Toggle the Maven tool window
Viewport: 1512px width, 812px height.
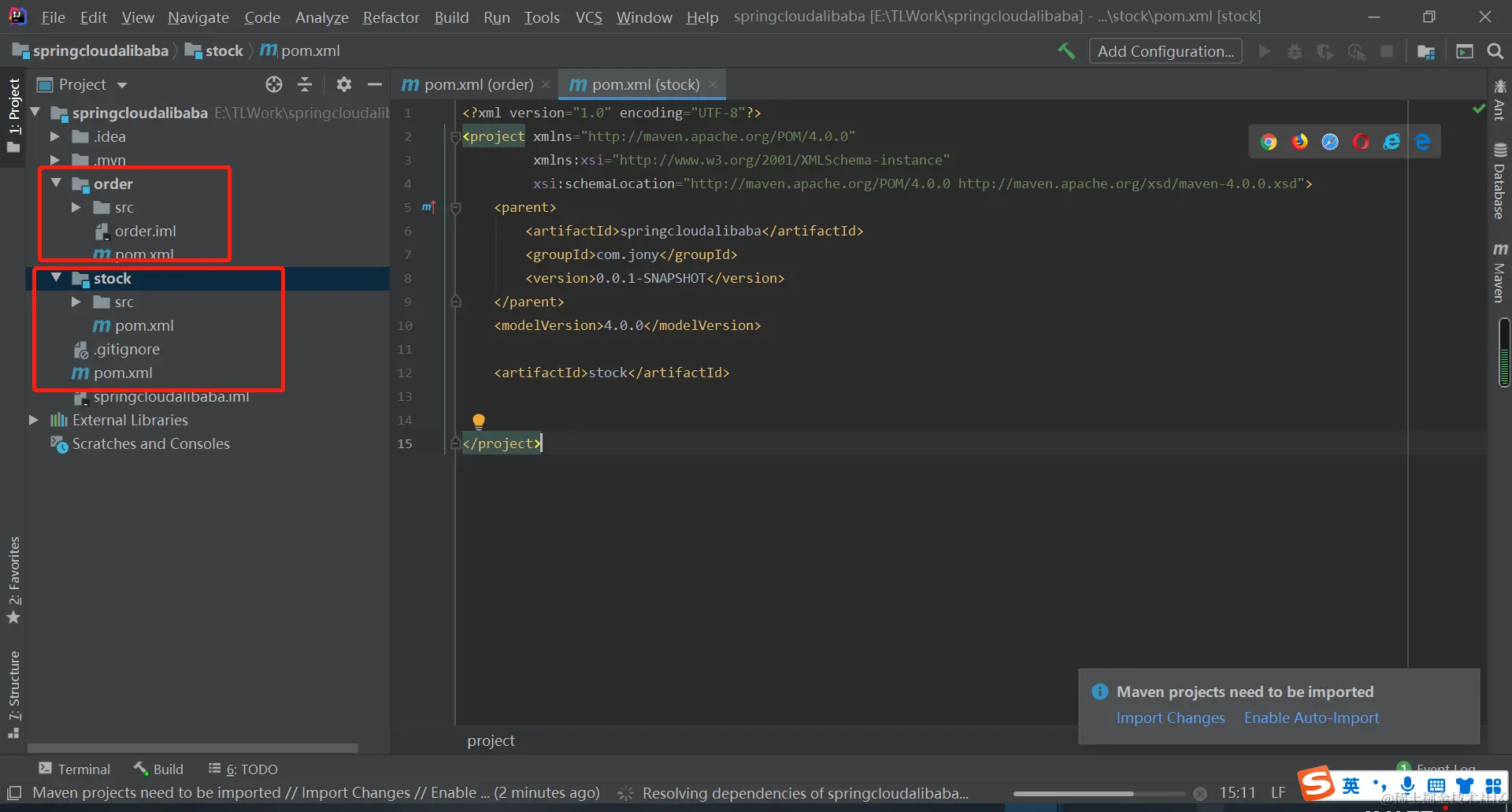(1500, 273)
